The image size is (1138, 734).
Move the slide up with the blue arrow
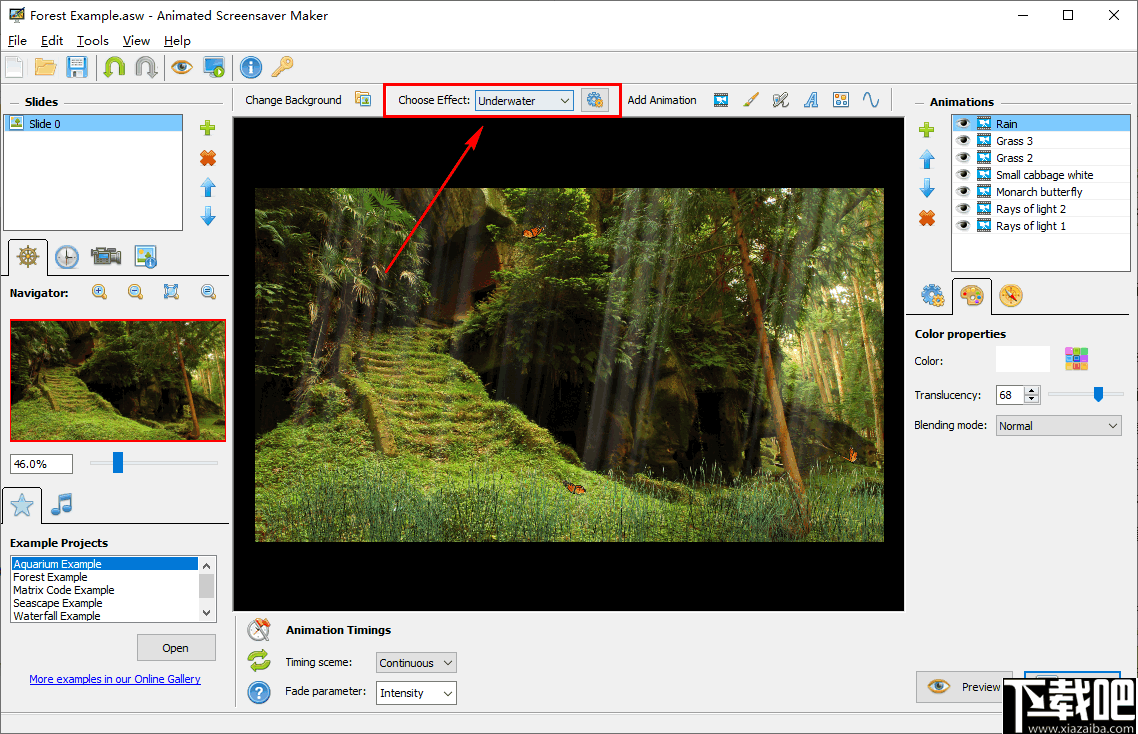tap(208, 187)
